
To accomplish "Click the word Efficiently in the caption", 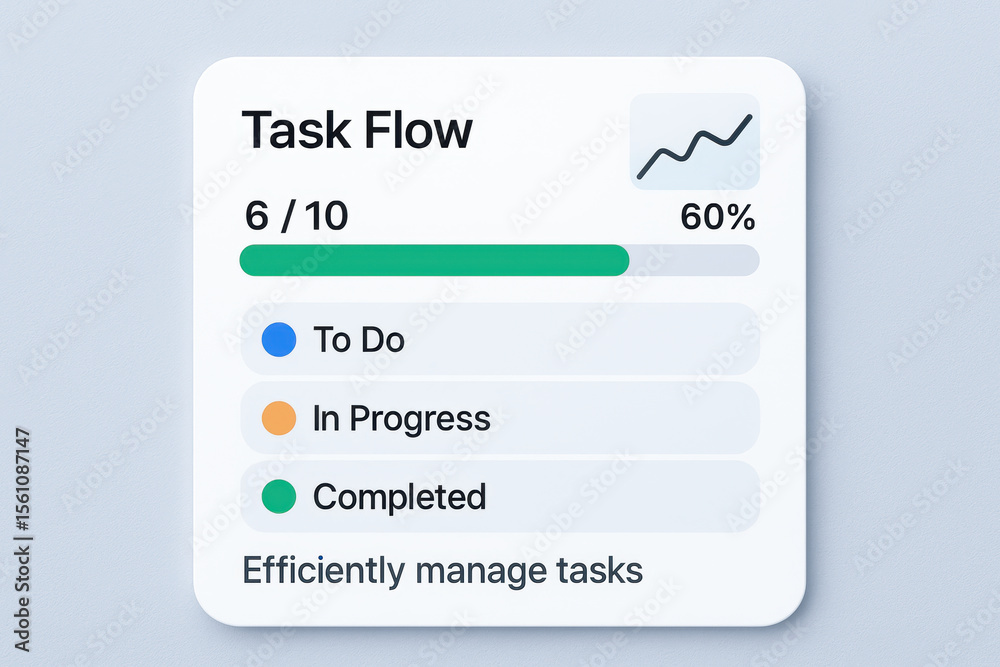I will (323, 571).
